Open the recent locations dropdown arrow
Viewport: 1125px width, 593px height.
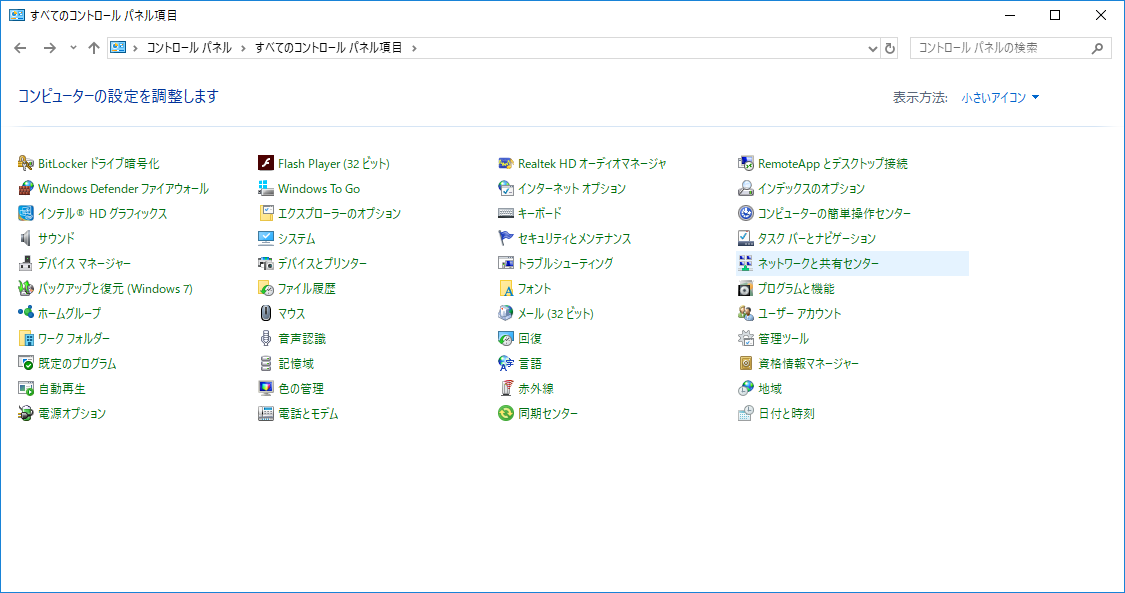click(x=73, y=48)
